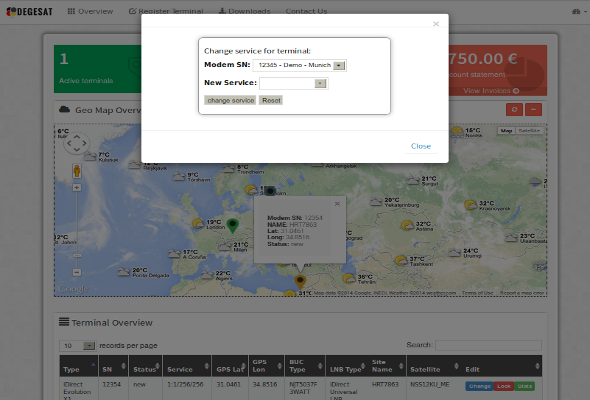Screen dimensions: 590x400
Task: Click the terminal Search input field
Action: tap(488, 345)
